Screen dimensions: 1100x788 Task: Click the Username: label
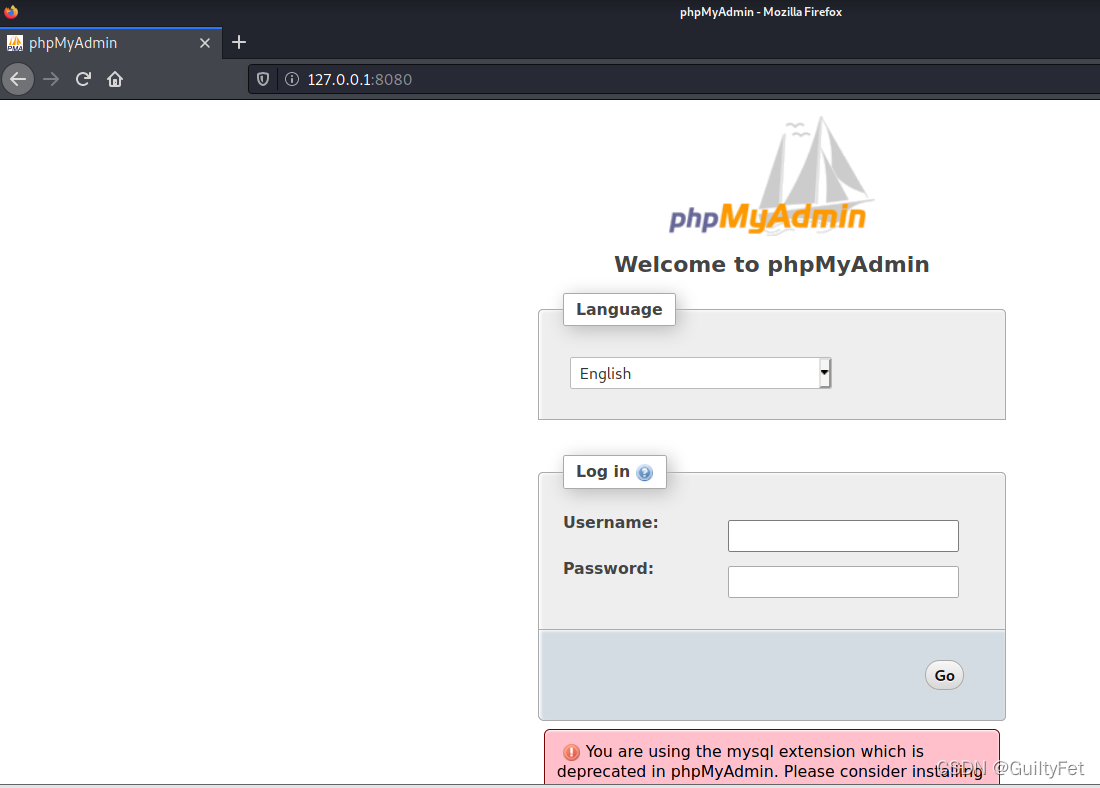pyautogui.click(x=610, y=522)
